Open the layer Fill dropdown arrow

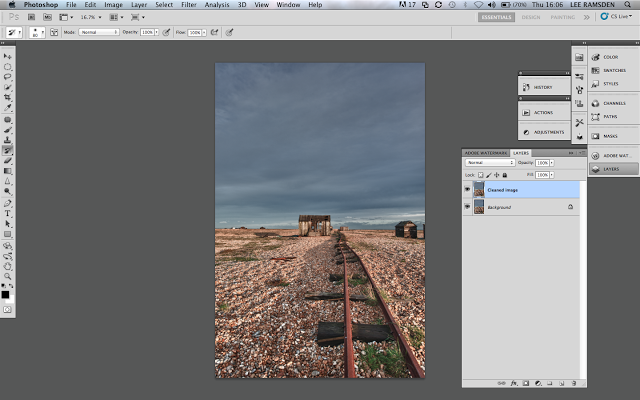click(x=551, y=175)
